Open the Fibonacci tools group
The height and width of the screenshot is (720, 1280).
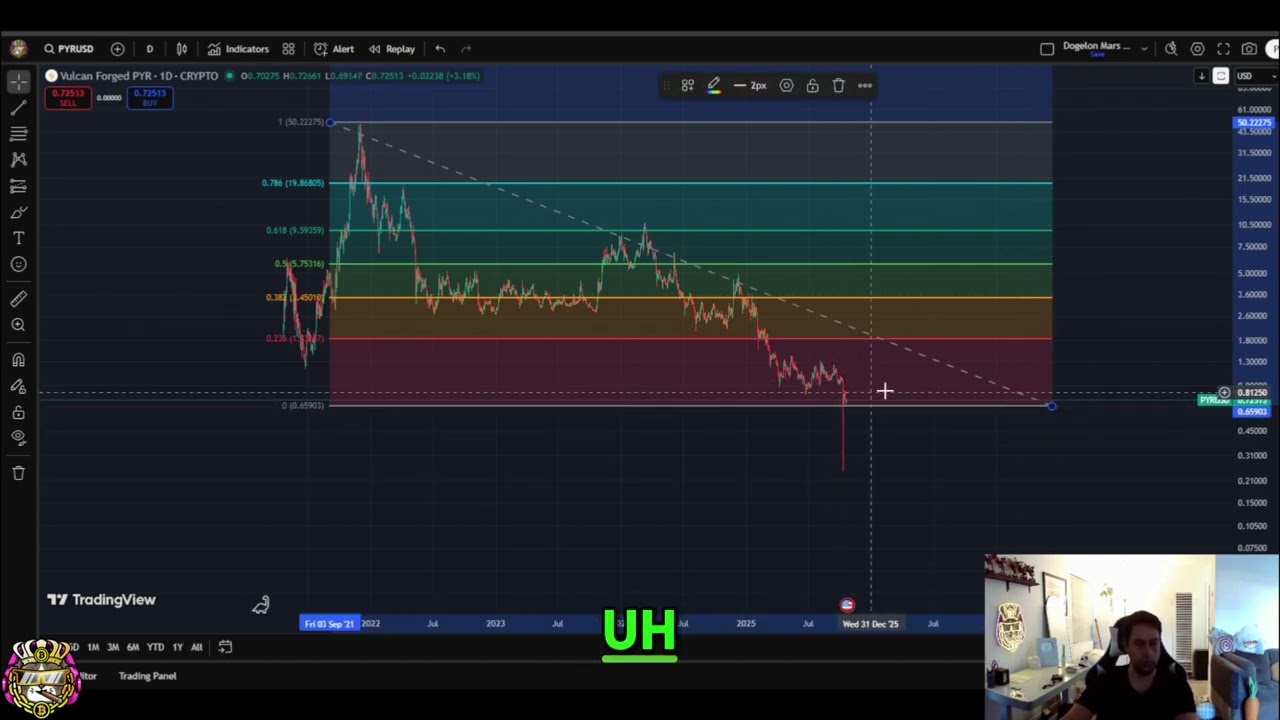[x=18, y=134]
